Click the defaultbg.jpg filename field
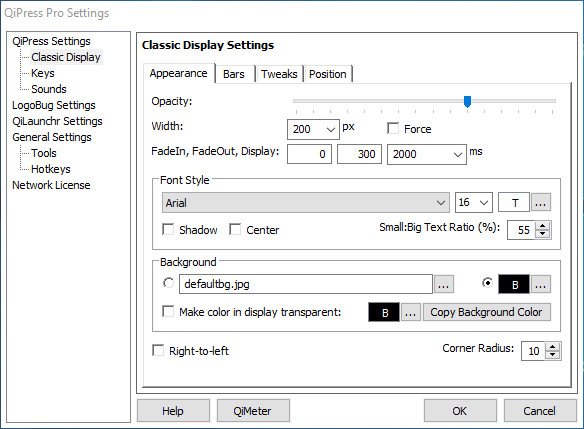This screenshot has height=429, width=584. [306, 285]
